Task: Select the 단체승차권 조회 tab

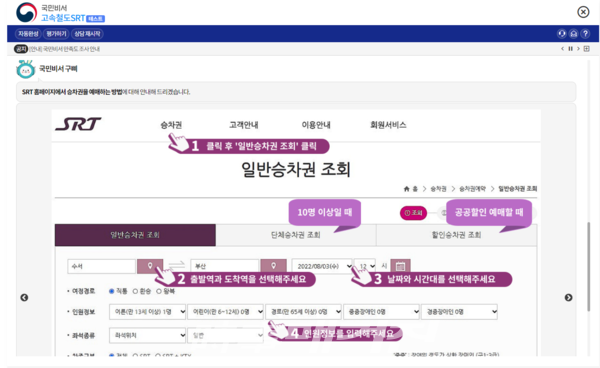Action: (x=296, y=235)
